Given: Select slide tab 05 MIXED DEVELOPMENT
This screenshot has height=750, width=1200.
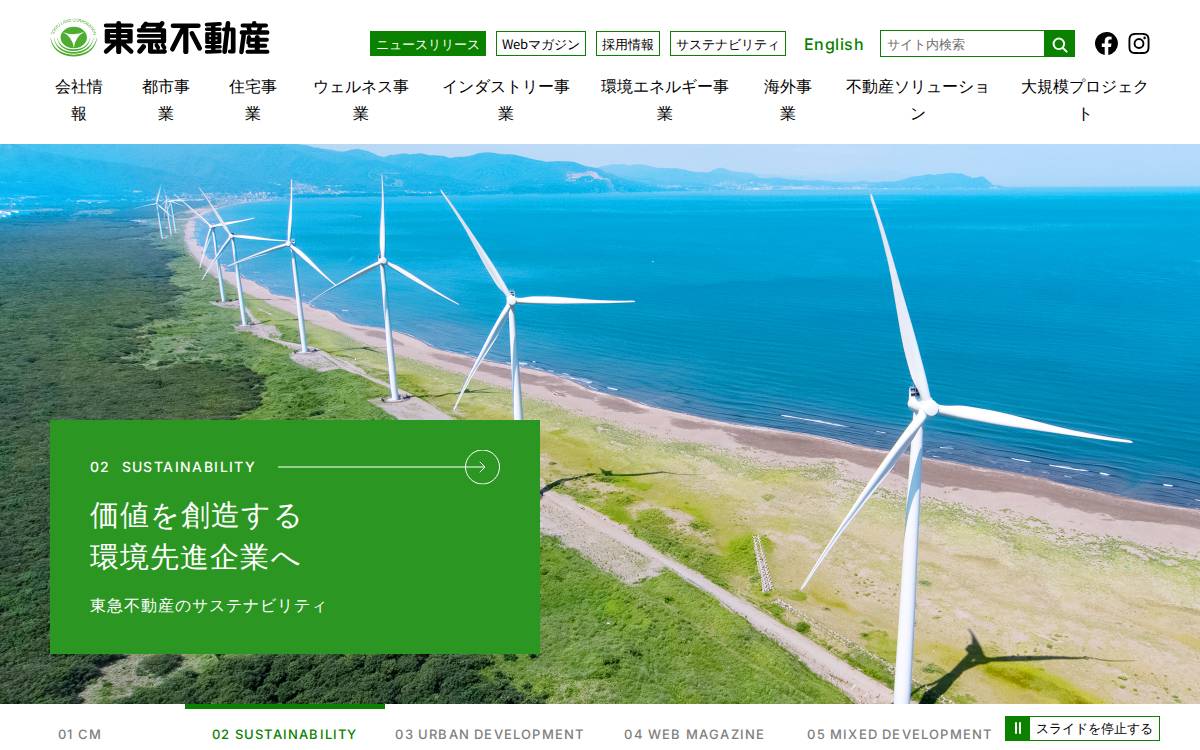Looking at the screenshot, I should [x=899, y=734].
